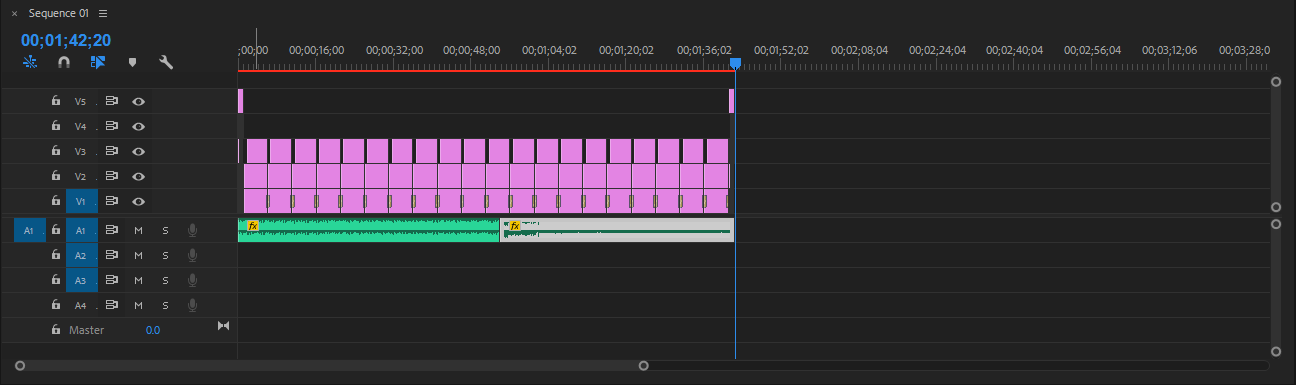The height and width of the screenshot is (385, 1296).
Task: Toggle lock on Master track
Action: tap(56, 329)
